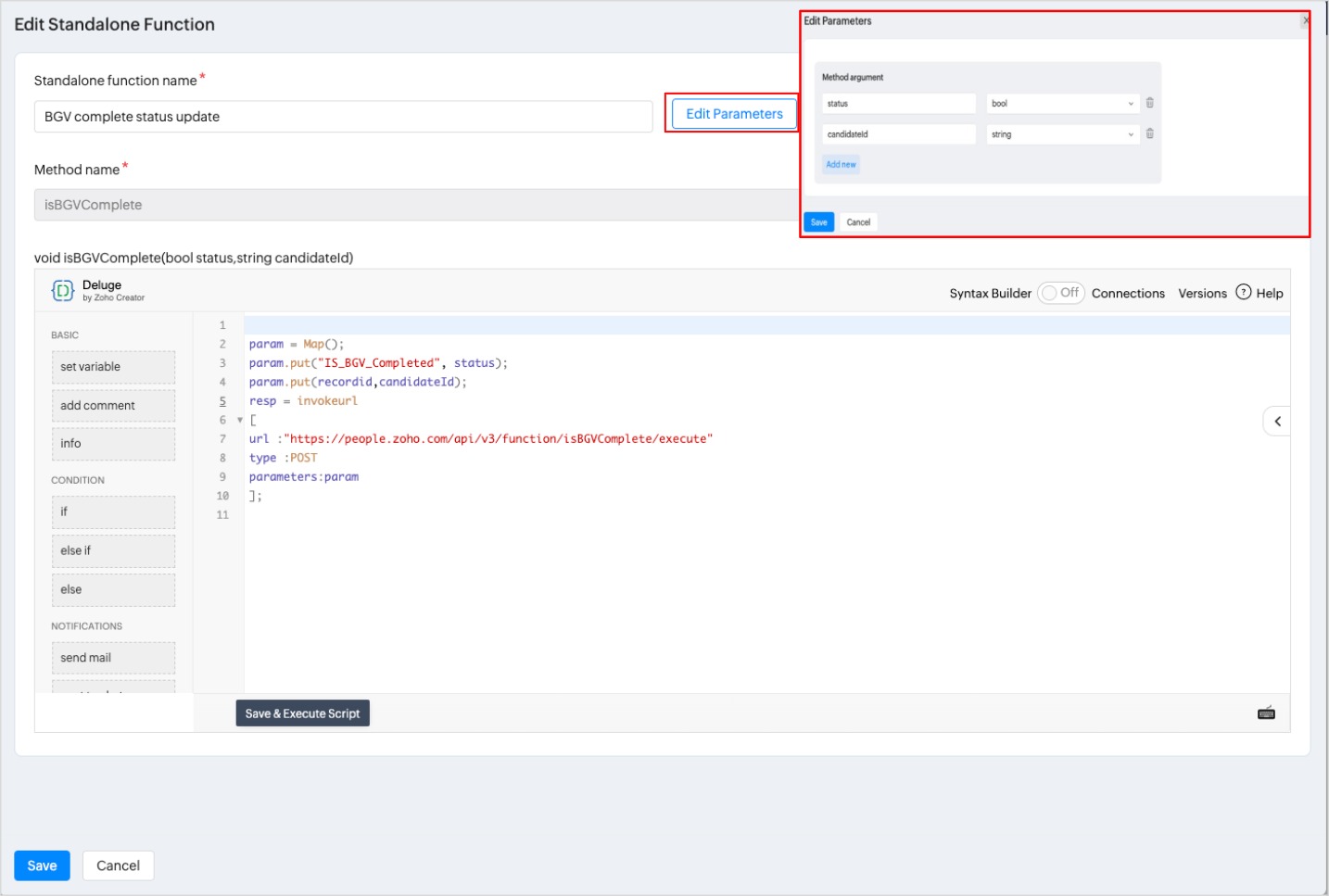Open the Versions menu item
1329x896 pixels.
point(1202,294)
